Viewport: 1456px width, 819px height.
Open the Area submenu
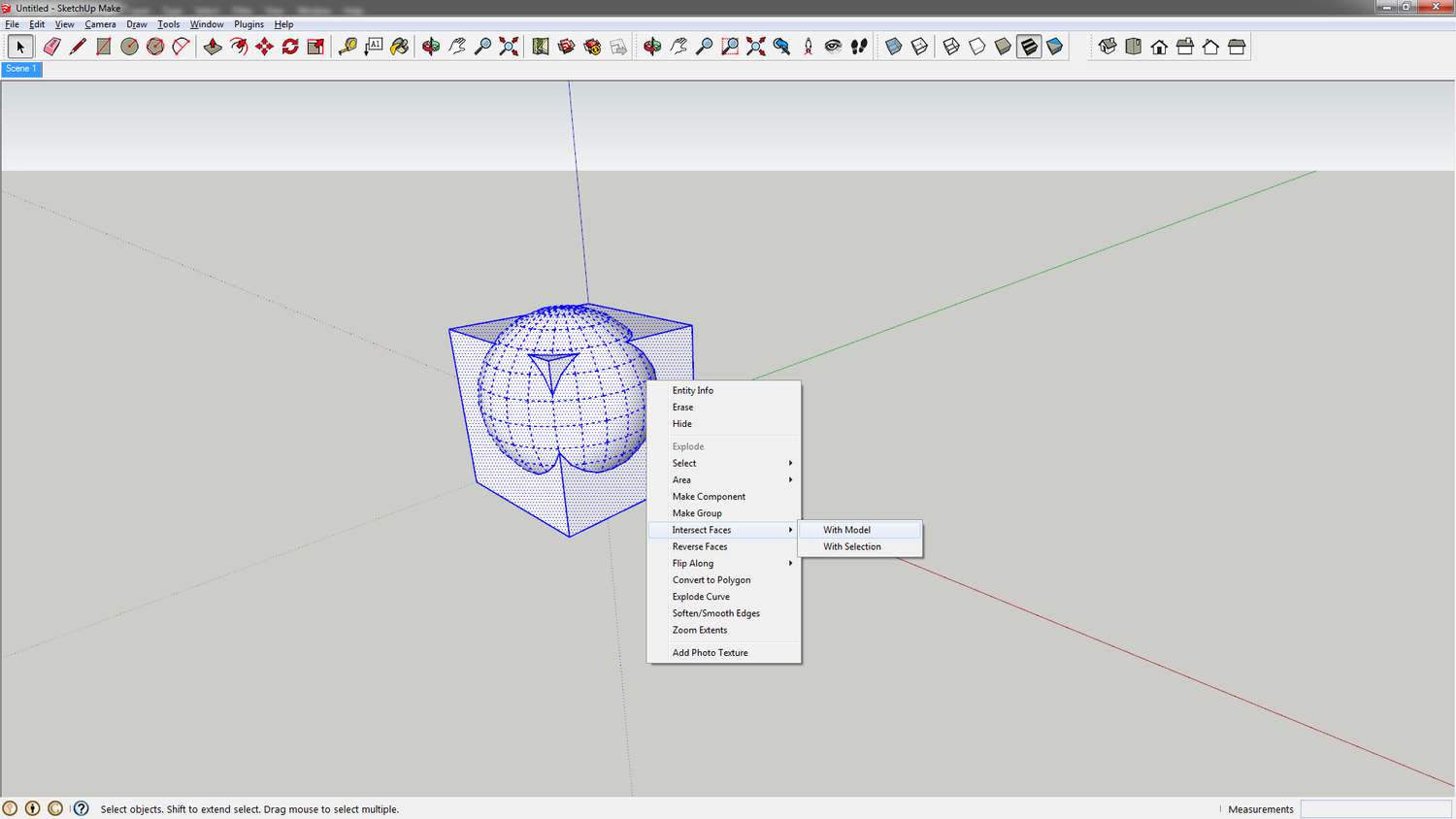(x=681, y=479)
